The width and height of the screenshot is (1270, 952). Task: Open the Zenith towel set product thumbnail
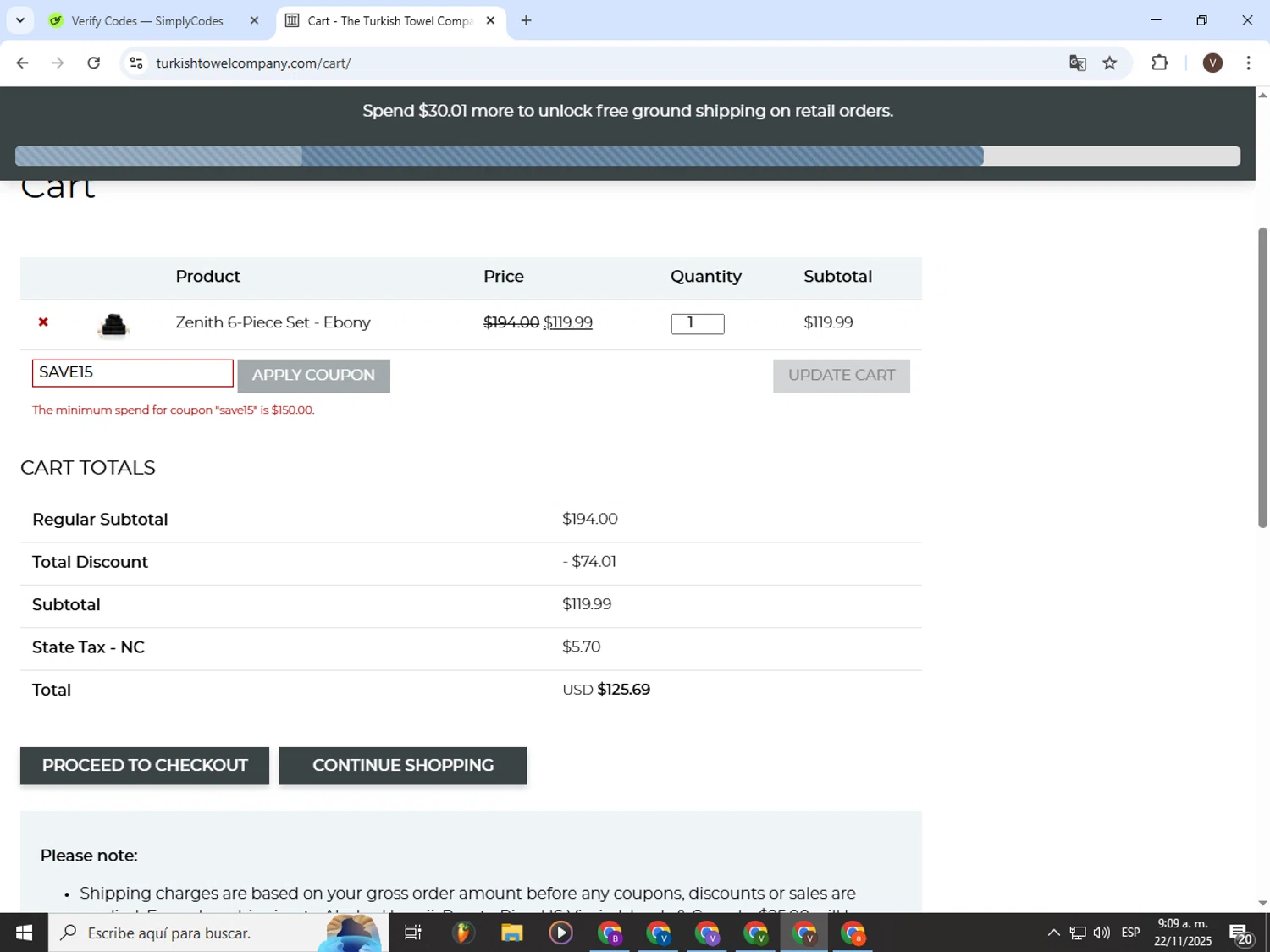click(x=113, y=325)
